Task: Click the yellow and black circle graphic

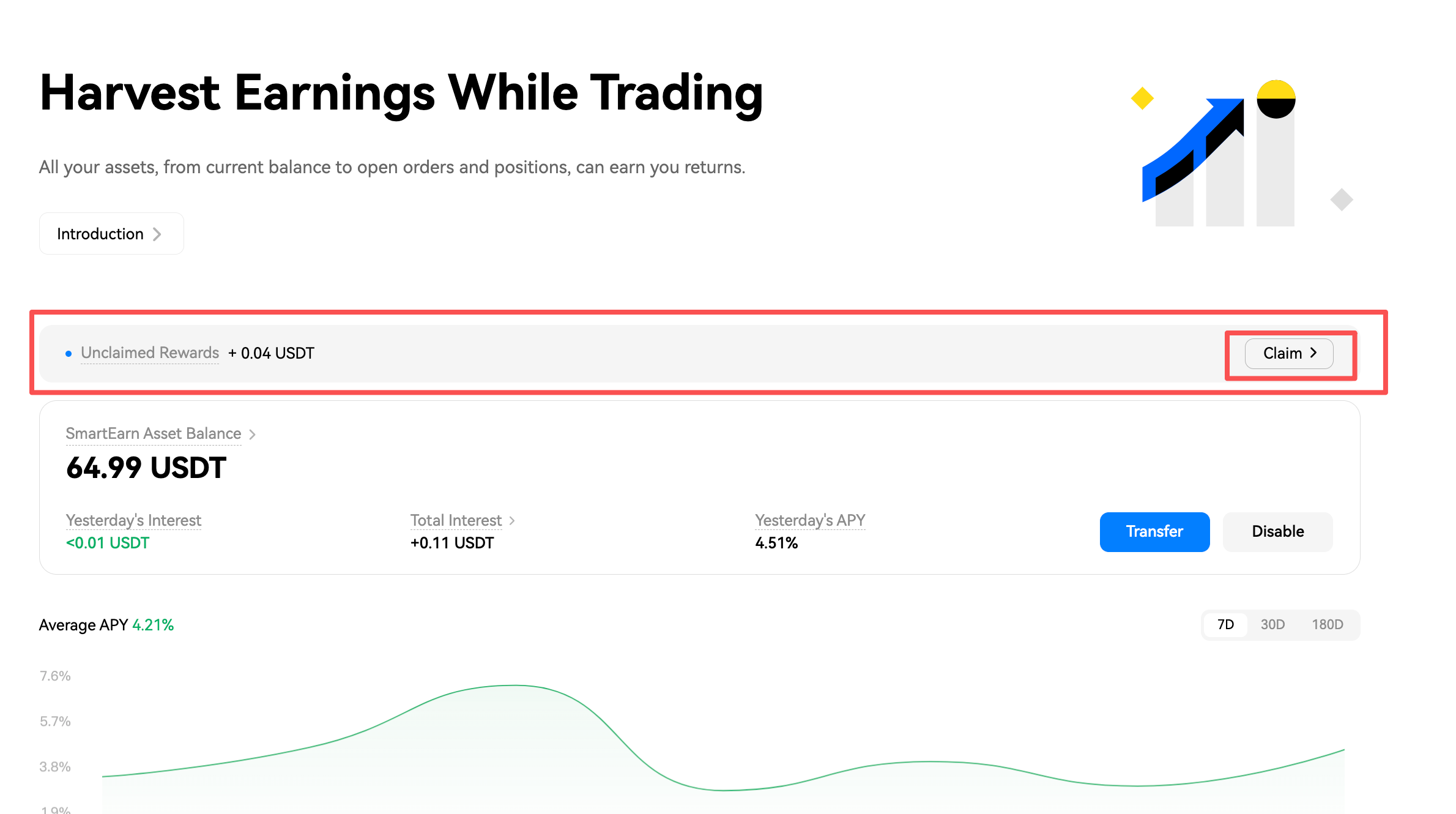Action: point(1276,99)
